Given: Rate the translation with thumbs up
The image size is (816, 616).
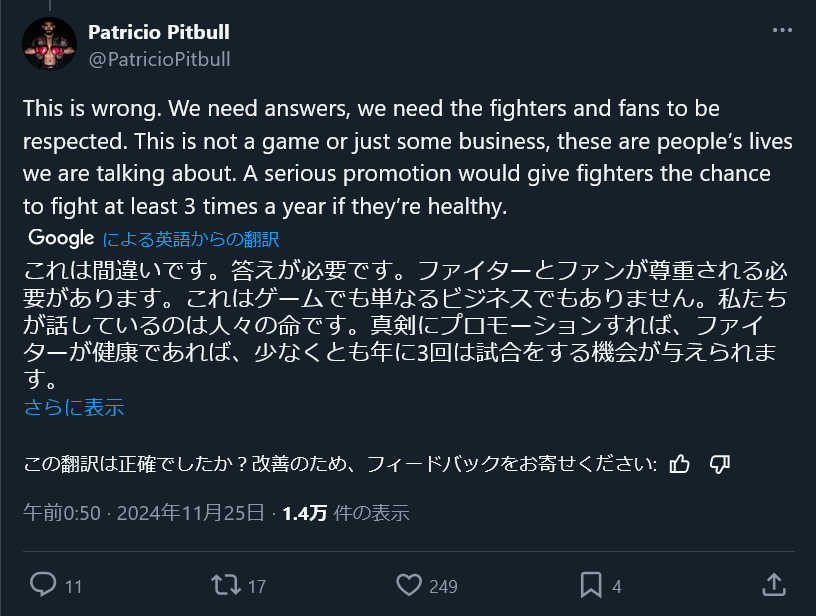Looking at the screenshot, I should click(680, 464).
